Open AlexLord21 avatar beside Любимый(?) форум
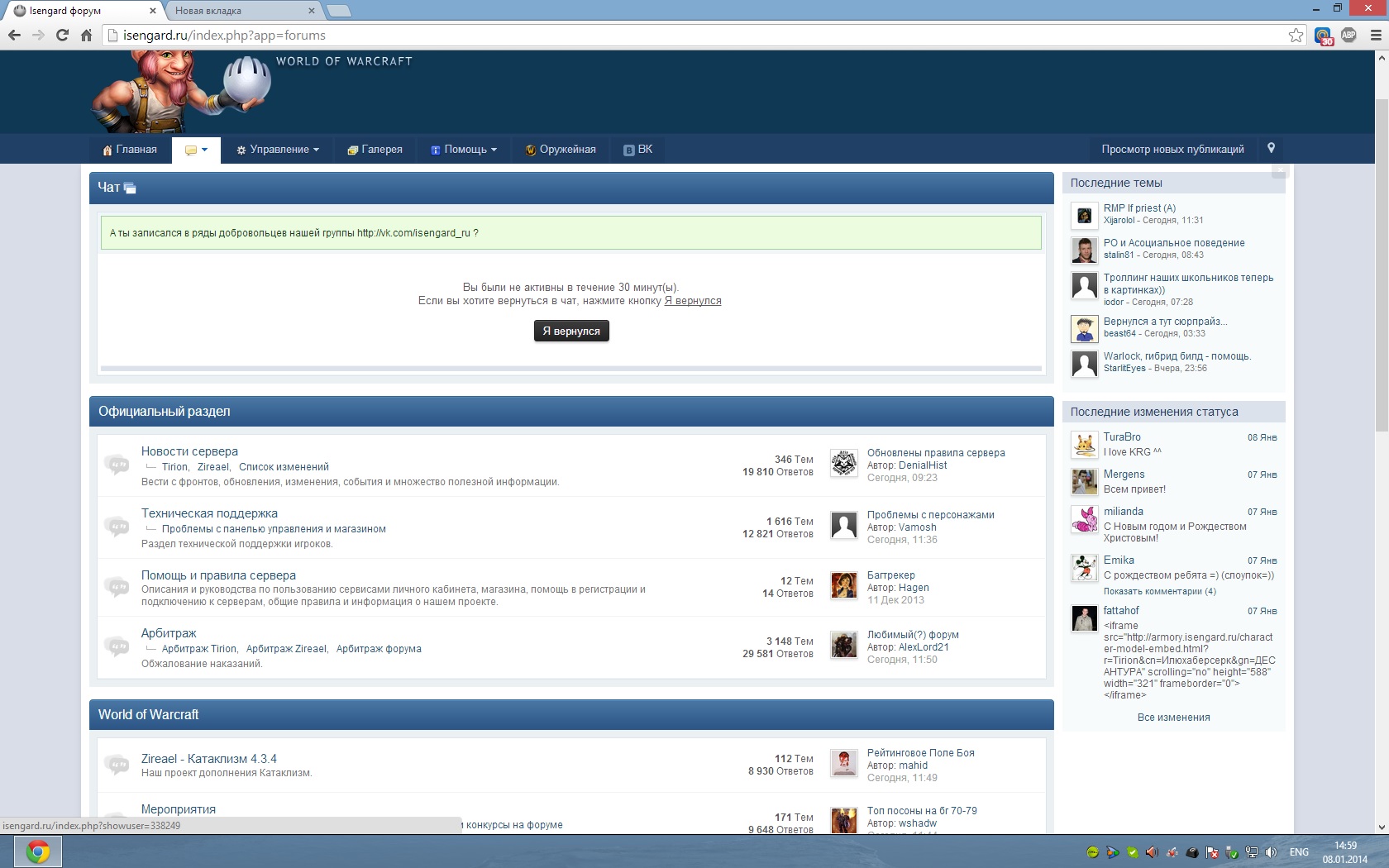Screen dimensions: 1389x868 (844, 645)
